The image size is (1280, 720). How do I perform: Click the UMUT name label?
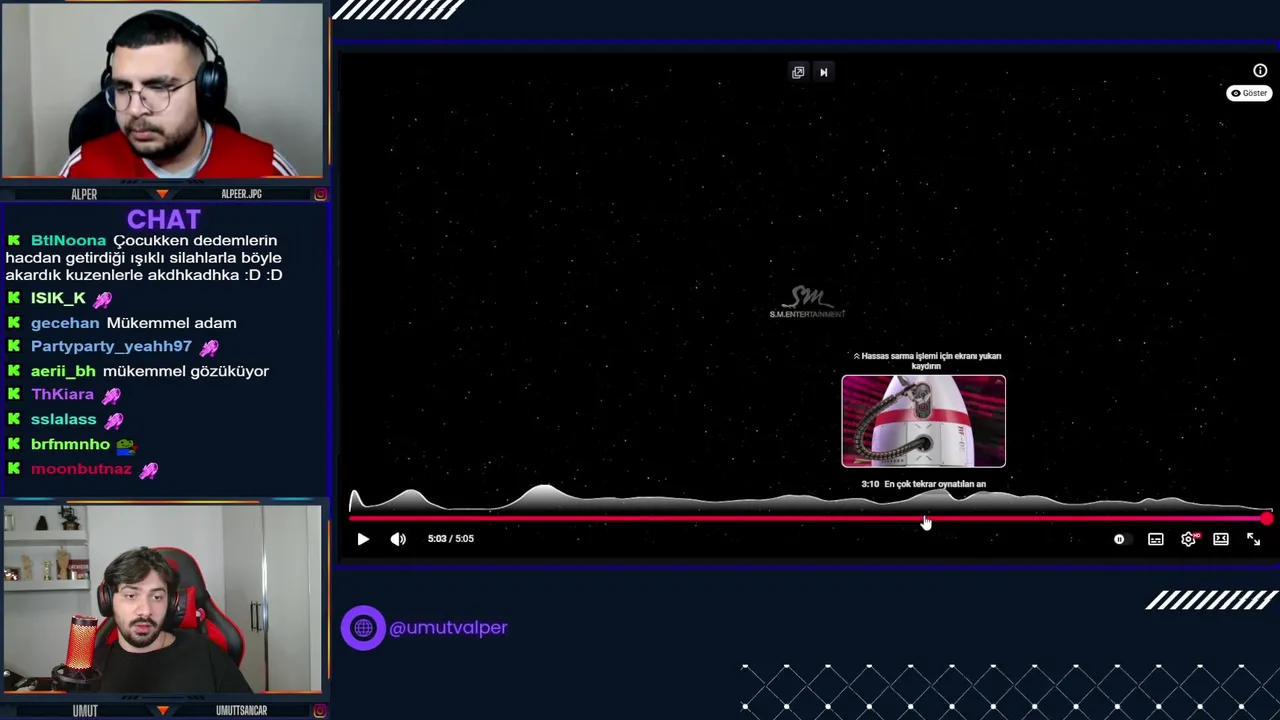coord(85,710)
